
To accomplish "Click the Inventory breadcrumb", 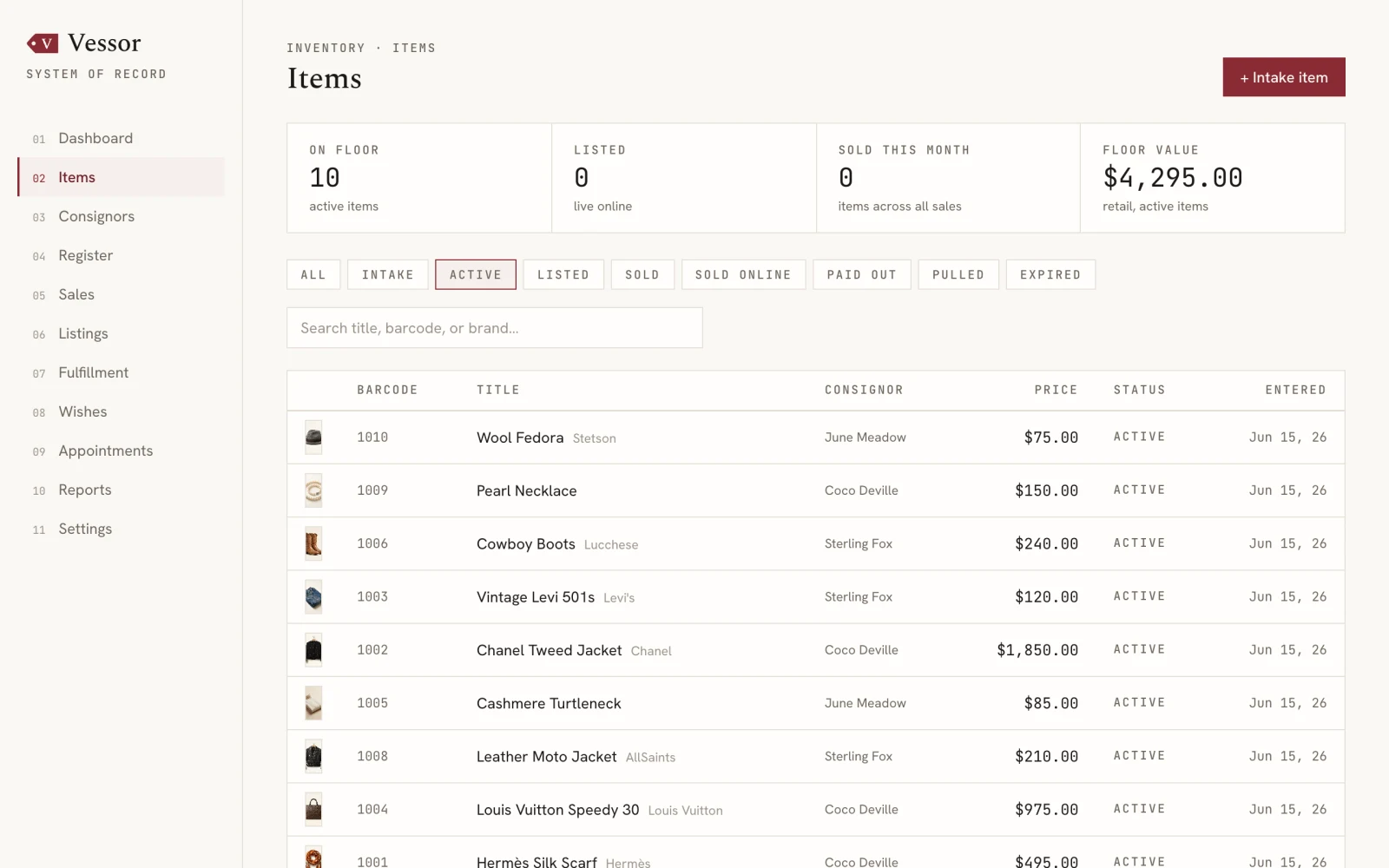I will [x=326, y=48].
